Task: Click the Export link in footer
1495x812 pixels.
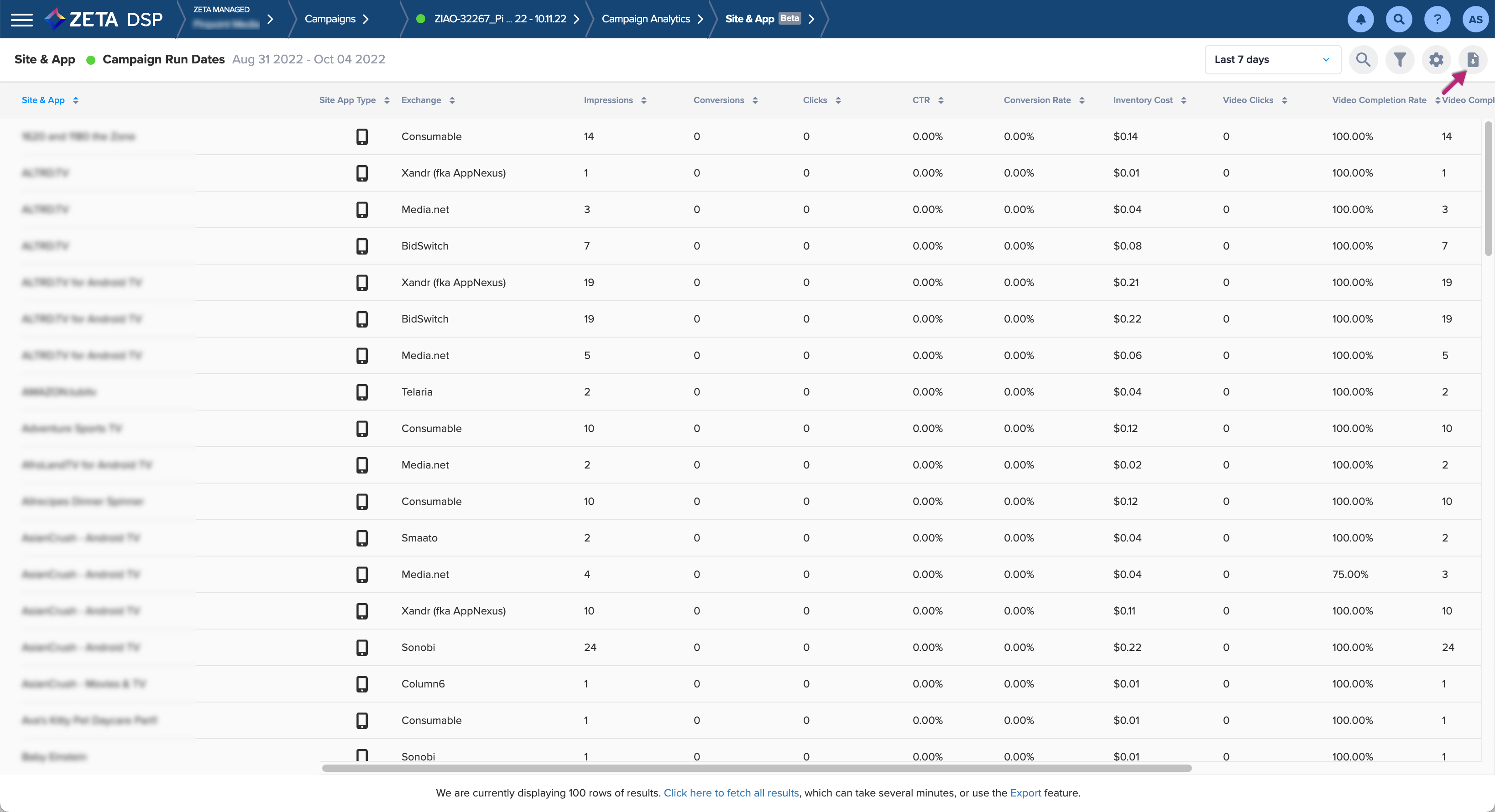Action: click(1025, 793)
